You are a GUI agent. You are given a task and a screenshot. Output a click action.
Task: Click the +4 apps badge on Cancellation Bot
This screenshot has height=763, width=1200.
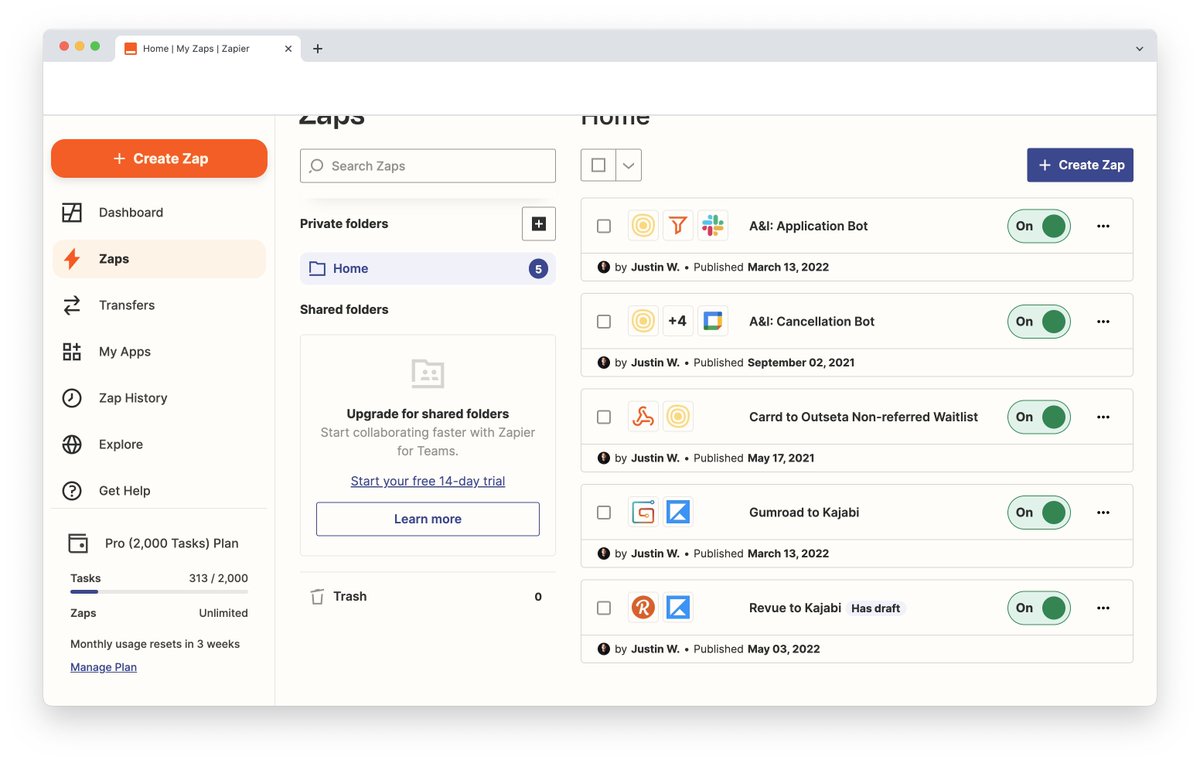pos(678,322)
